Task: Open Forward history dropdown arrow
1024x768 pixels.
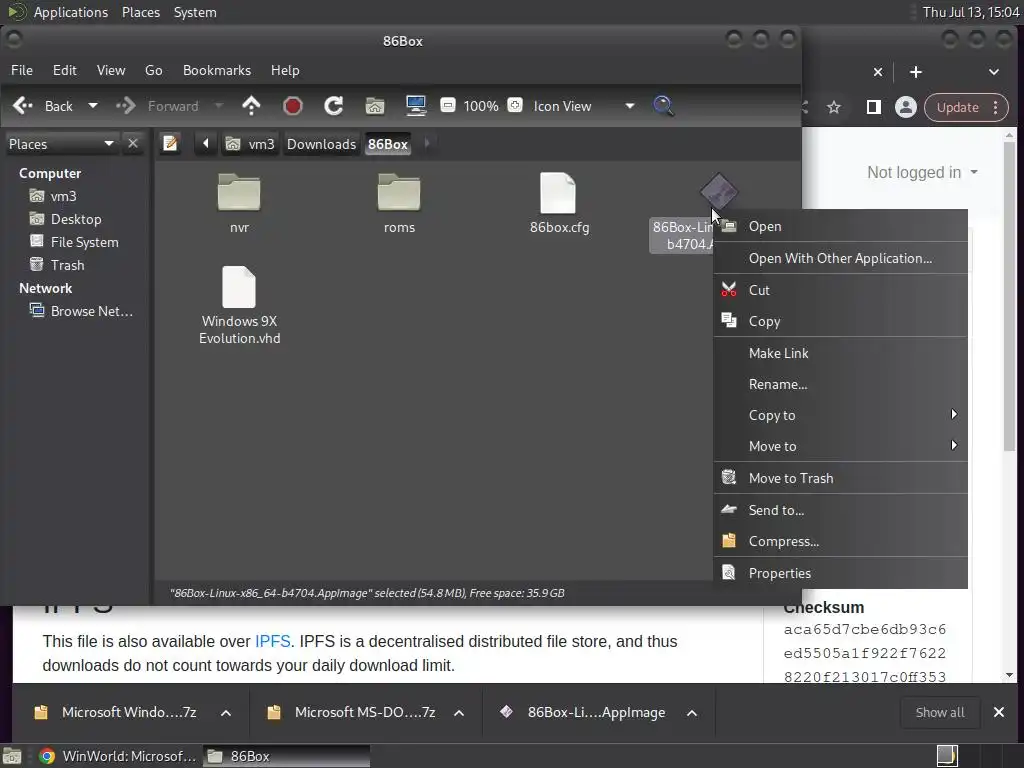Action: pos(219,106)
